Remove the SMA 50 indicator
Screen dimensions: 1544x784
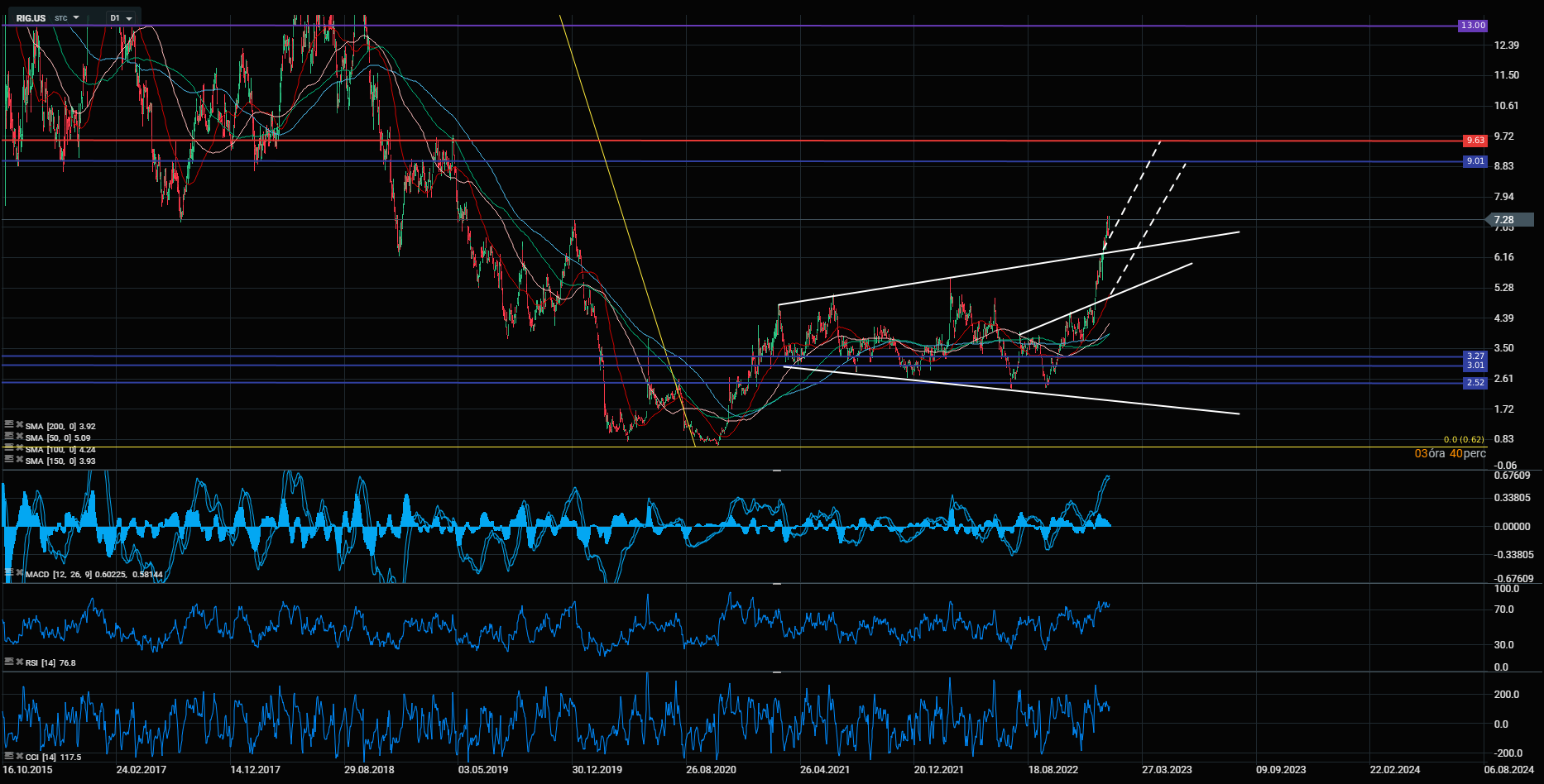pos(19,437)
